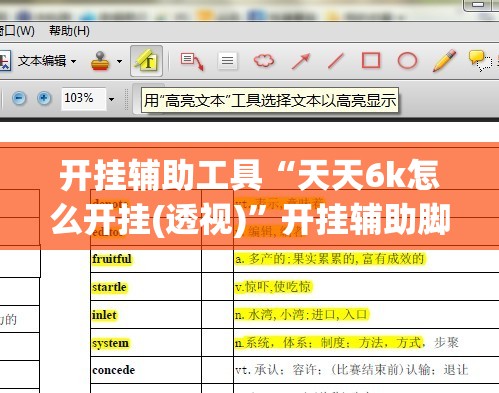Select the cloud annotation tool
The width and height of the screenshot is (499, 393).
click(264, 61)
